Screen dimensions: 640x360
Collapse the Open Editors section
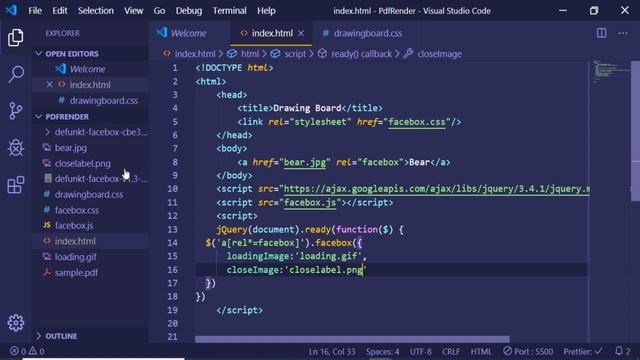click(90, 53)
